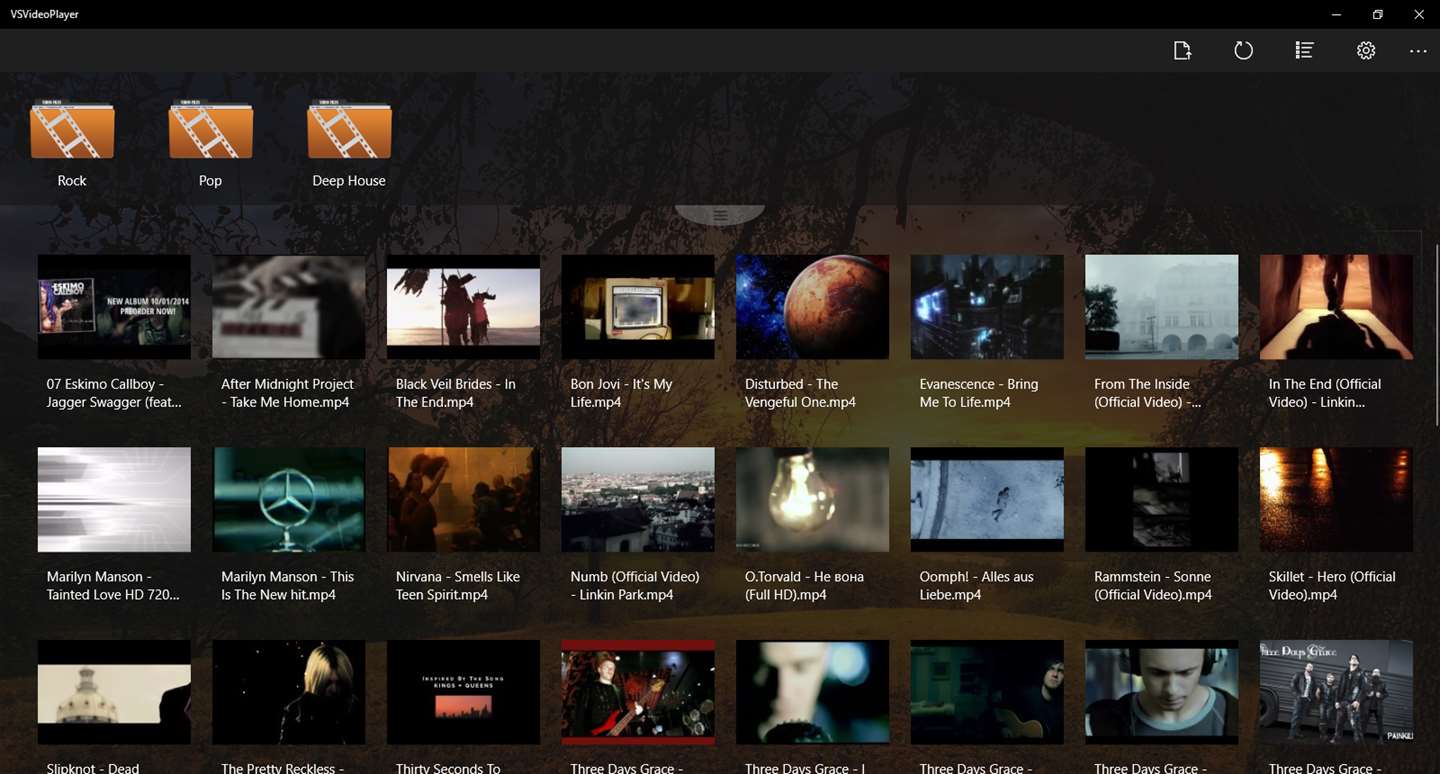Play Three Days Grace guitarist red-border thumbnail
The image size is (1440, 774).
638,692
